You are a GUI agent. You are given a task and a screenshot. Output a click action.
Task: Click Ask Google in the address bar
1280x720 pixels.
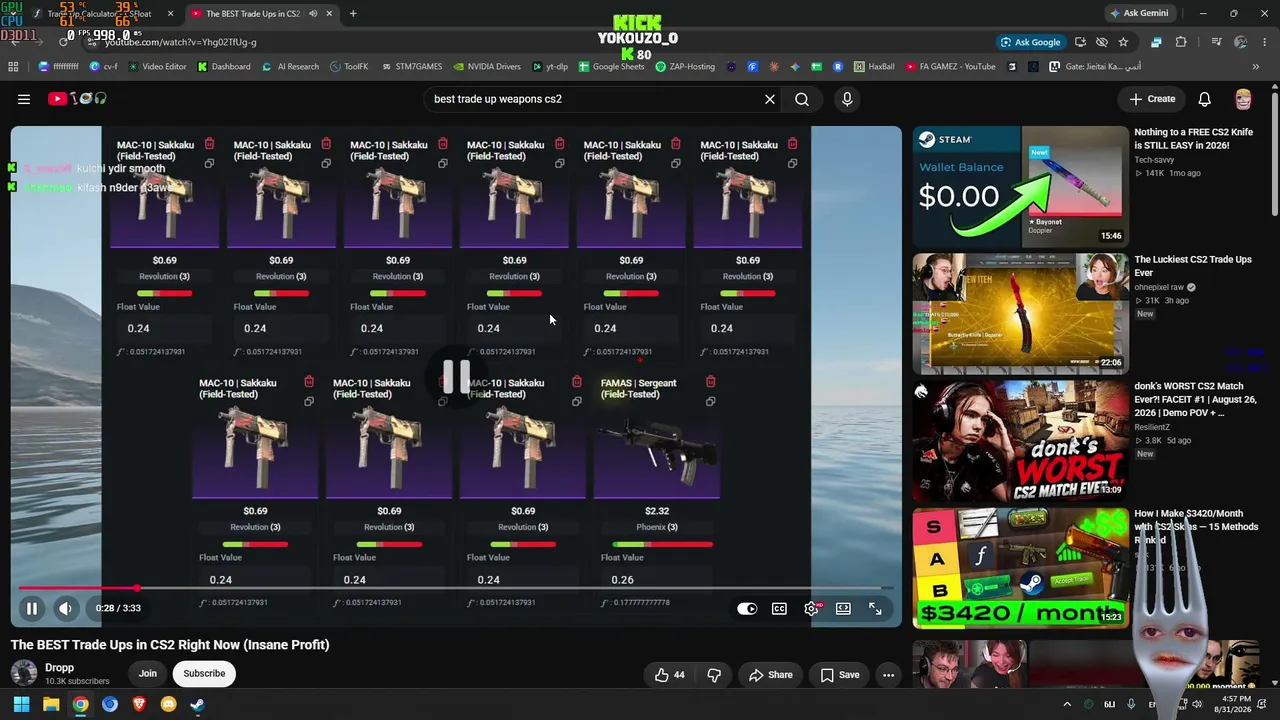tap(1031, 42)
